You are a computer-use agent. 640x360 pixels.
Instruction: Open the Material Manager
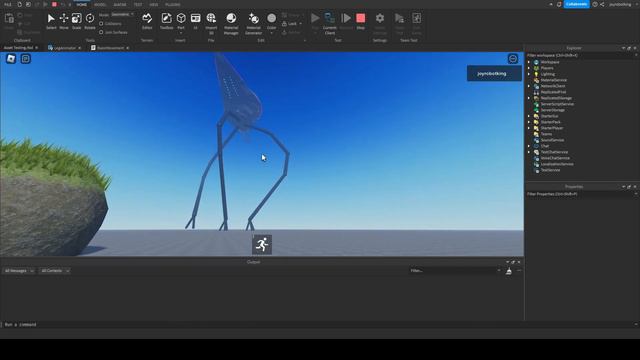[x=231, y=23]
